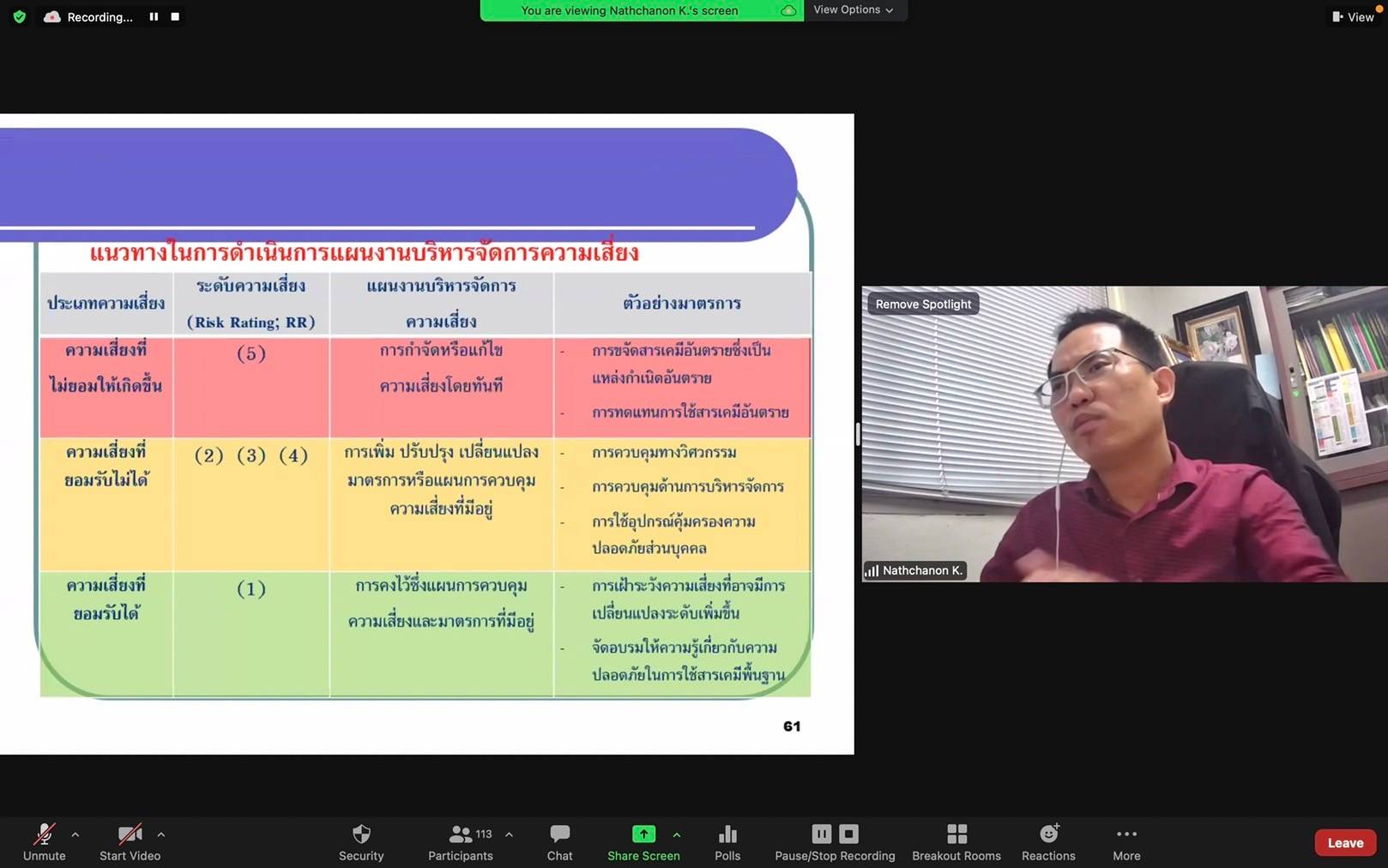
Task: Open Breakout Rooms
Action: point(956,834)
